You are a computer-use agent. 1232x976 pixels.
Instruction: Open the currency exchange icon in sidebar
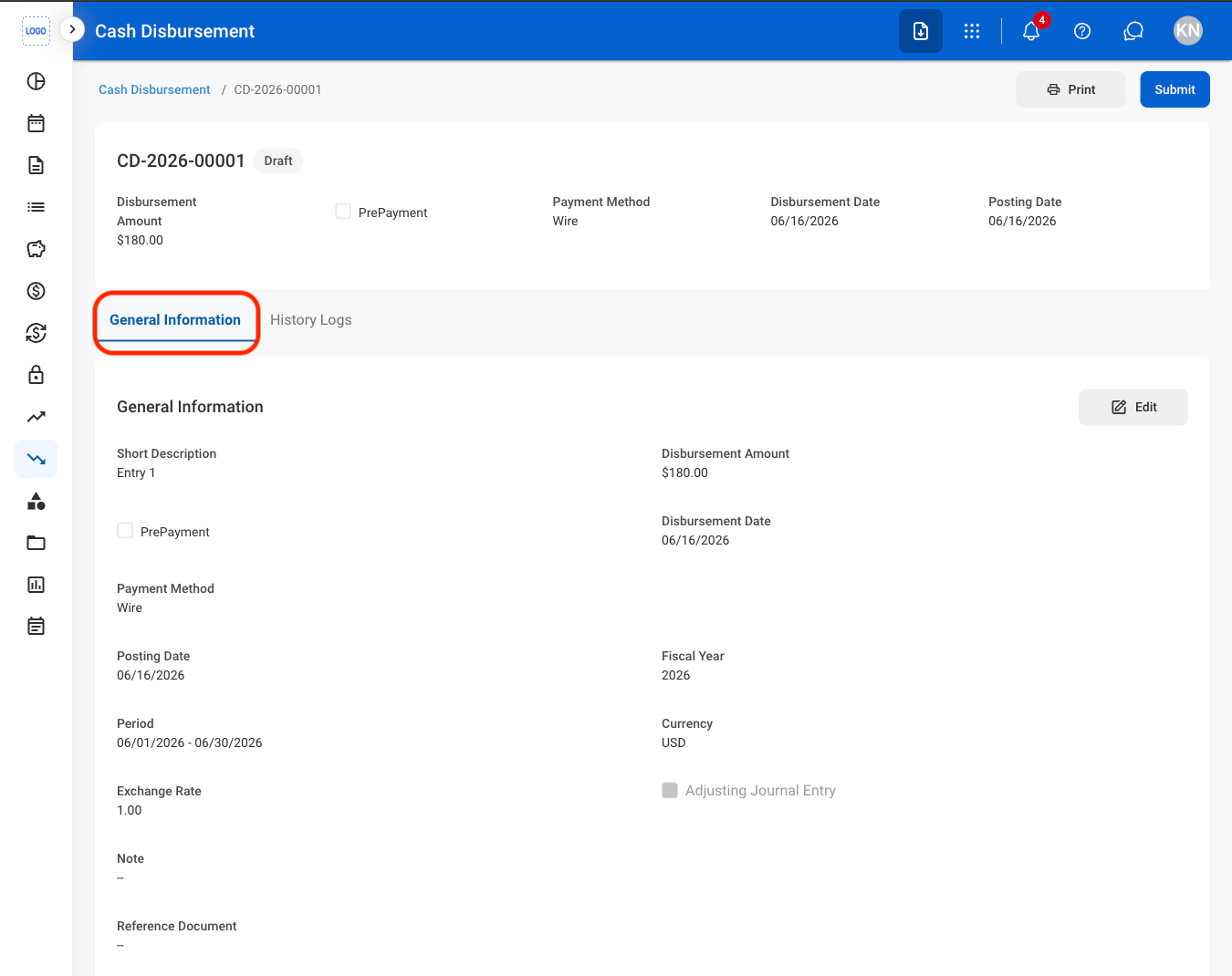click(36, 333)
